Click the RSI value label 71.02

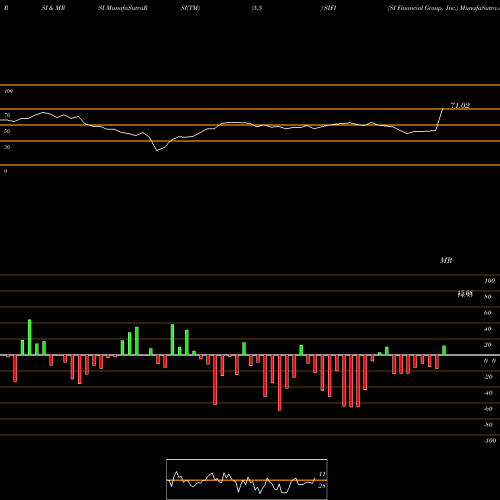[460, 106]
